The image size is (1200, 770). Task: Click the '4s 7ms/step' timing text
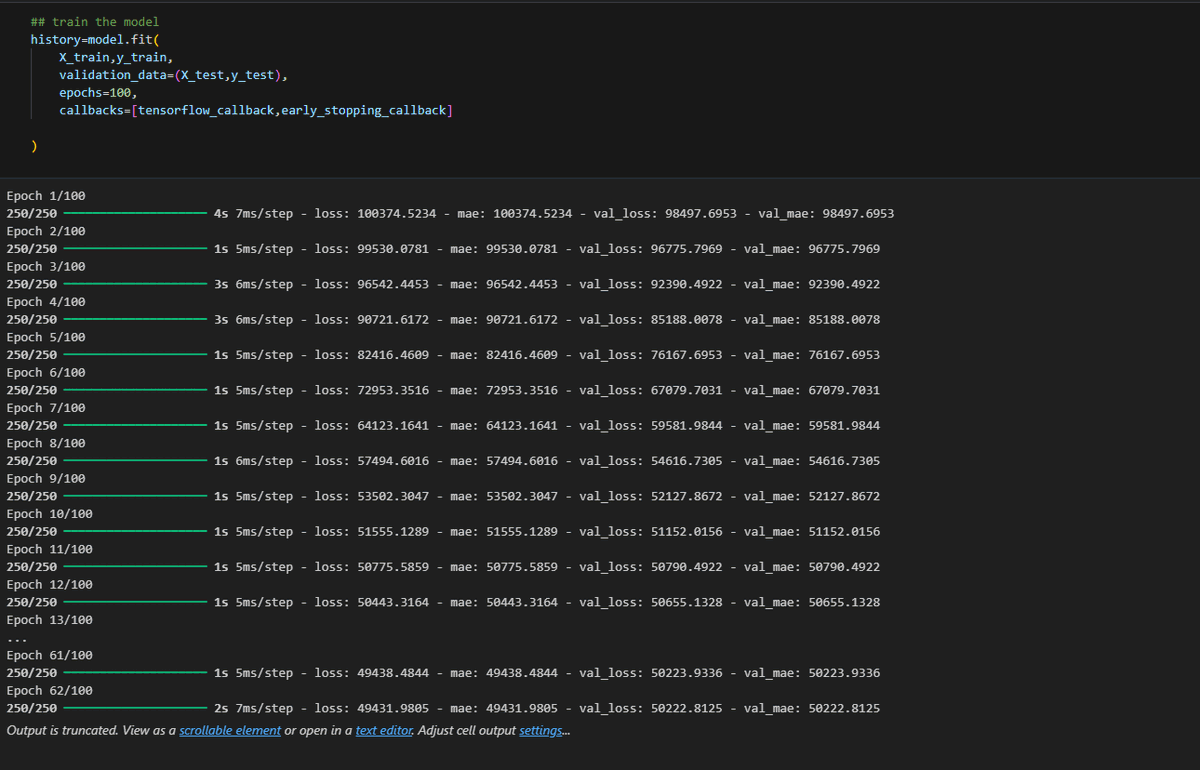(x=254, y=214)
